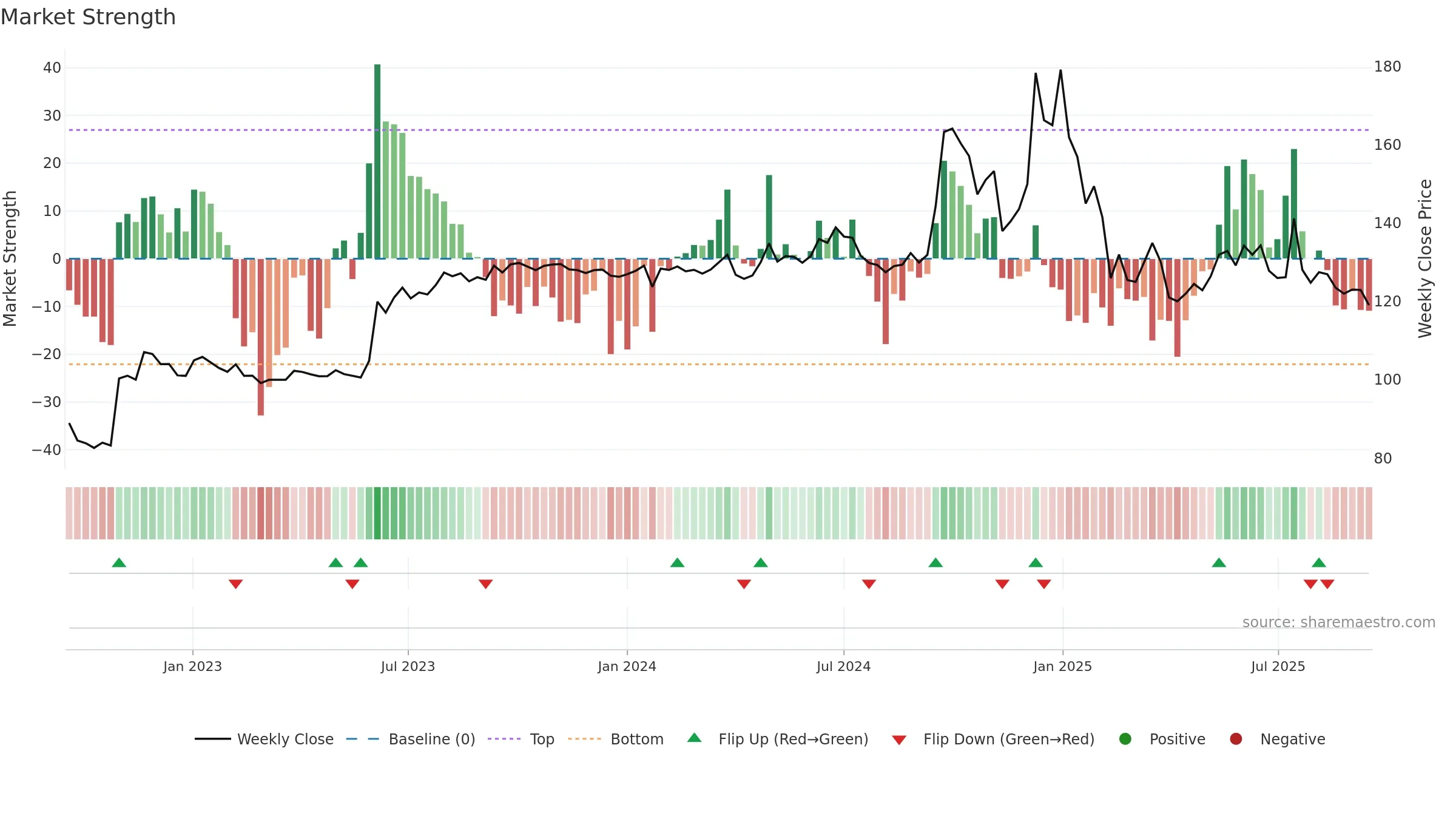The image size is (1456, 819).
Task: Click the black Weekly Close line sample in legend
Action: pyautogui.click(x=212, y=739)
